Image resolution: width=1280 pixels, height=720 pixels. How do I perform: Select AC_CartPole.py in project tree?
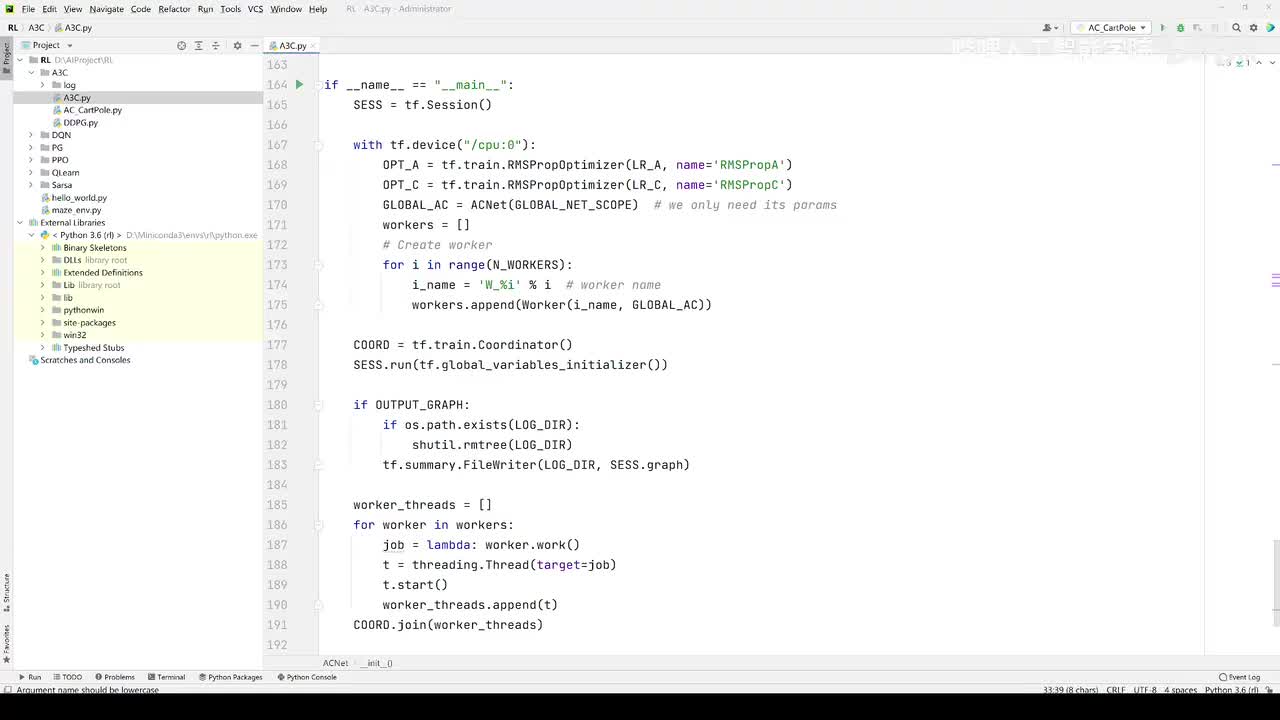92,110
